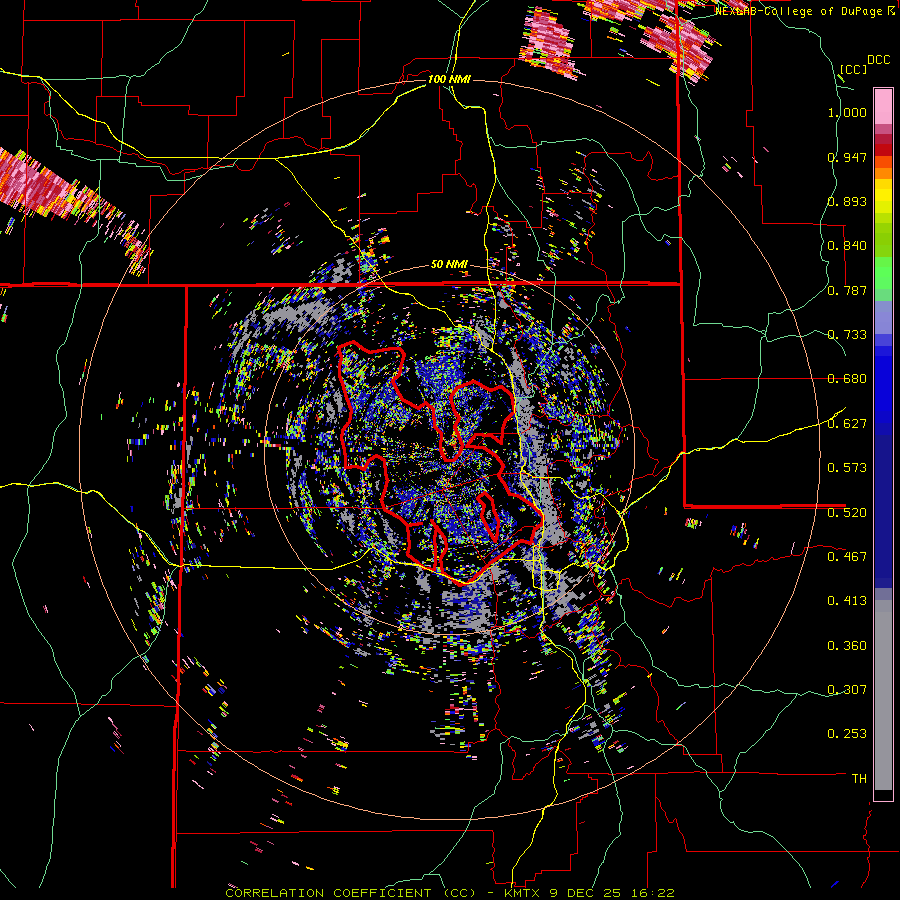
Task: Click the 0.413 legend value
Action: (847, 601)
